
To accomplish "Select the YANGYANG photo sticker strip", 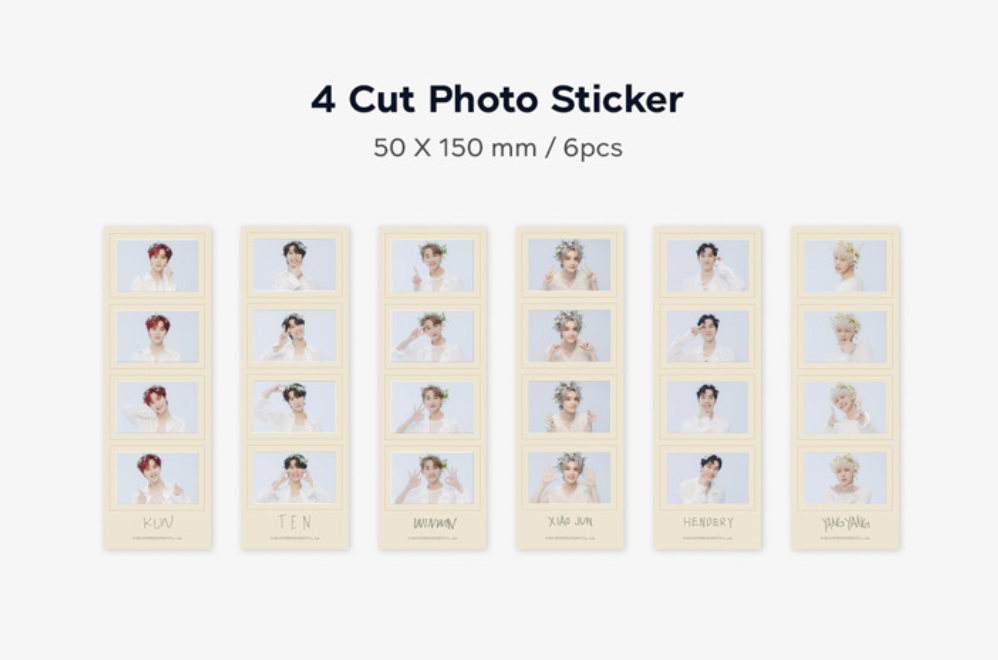I will tap(845, 388).
